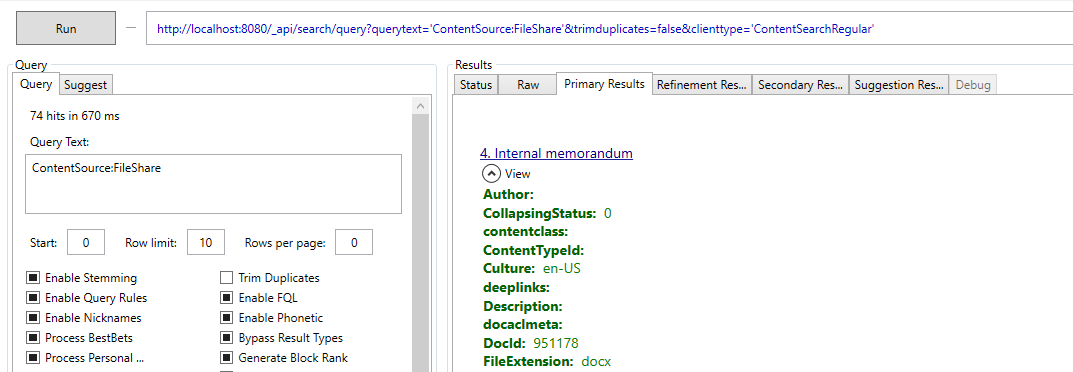The height and width of the screenshot is (372, 1073).
Task: Click the query panel scrollbar up arrow
Action: [x=421, y=105]
